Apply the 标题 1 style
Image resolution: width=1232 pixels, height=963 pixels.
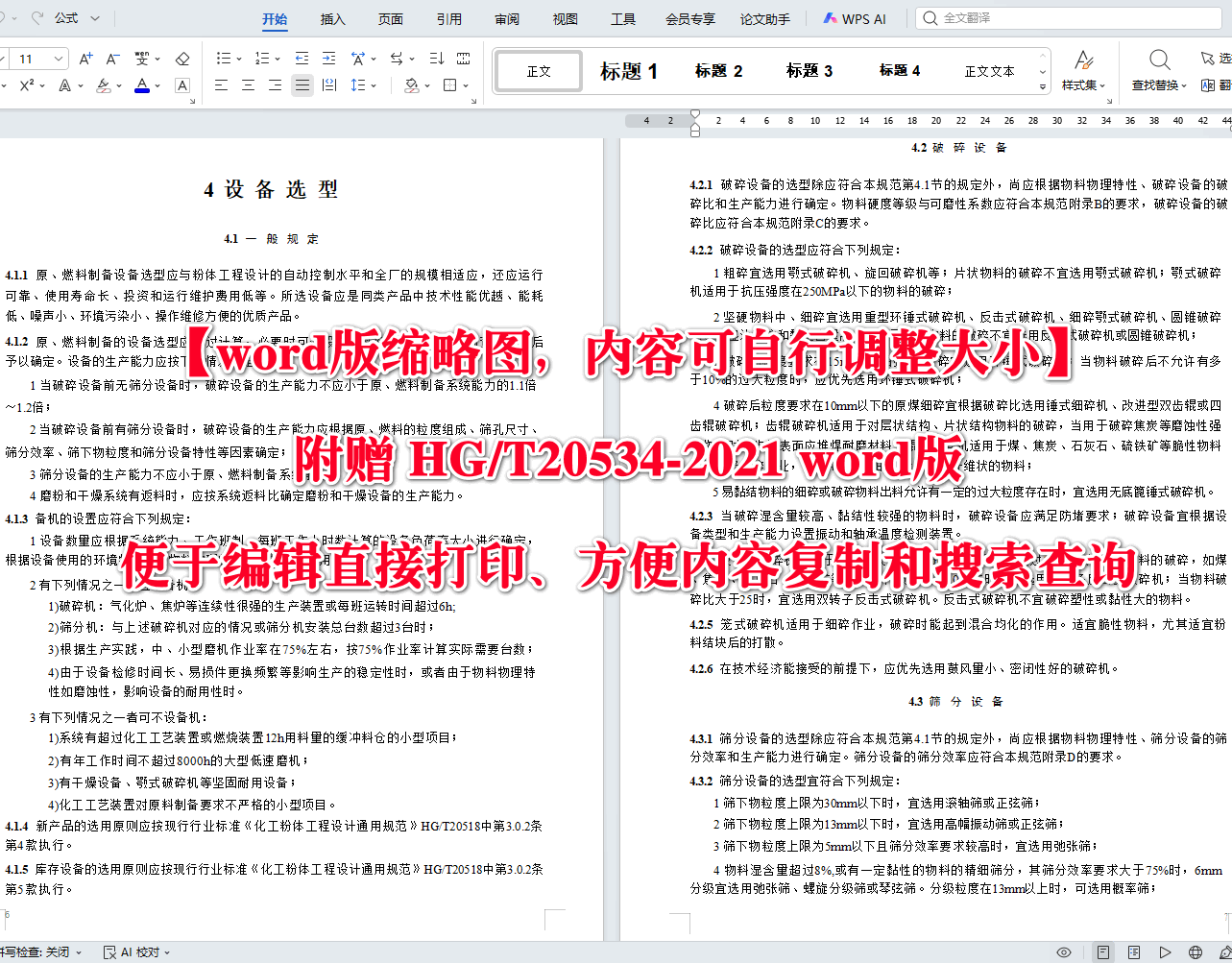click(629, 71)
